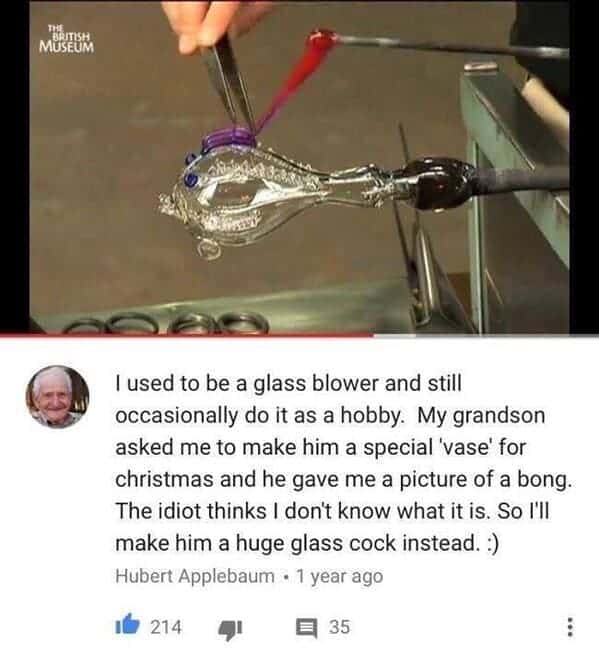The height and width of the screenshot is (664, 599).
Task: Click the dark blowpipe holding the fish
Action: [x=487, y=182]
